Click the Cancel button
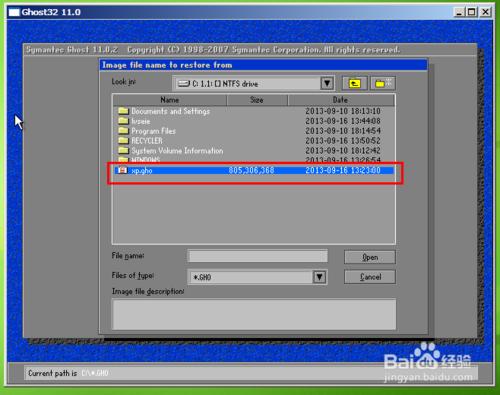The image size is (500, 395). (370, 277)
